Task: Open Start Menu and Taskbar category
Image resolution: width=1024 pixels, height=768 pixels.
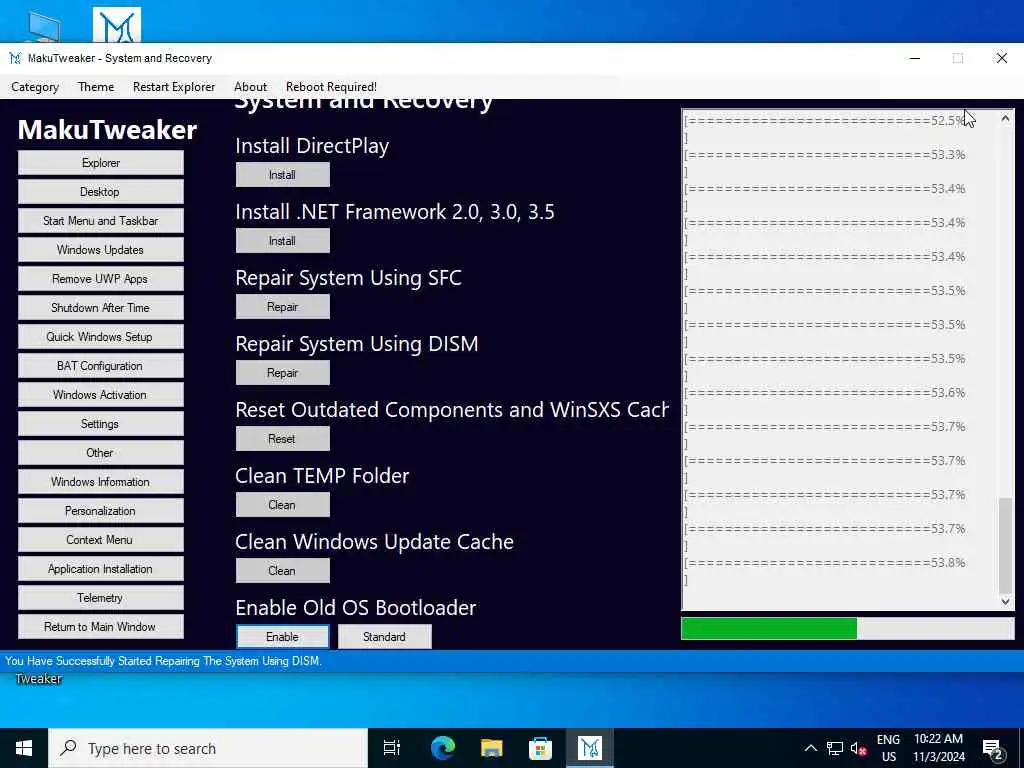Action: [x=101, y=221]
